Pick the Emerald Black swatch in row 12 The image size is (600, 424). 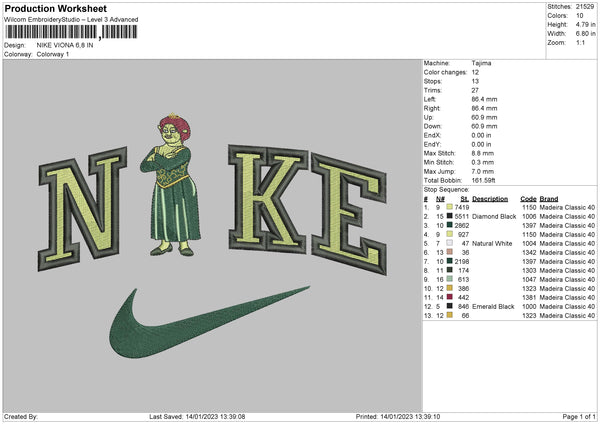tap(450, 306)
